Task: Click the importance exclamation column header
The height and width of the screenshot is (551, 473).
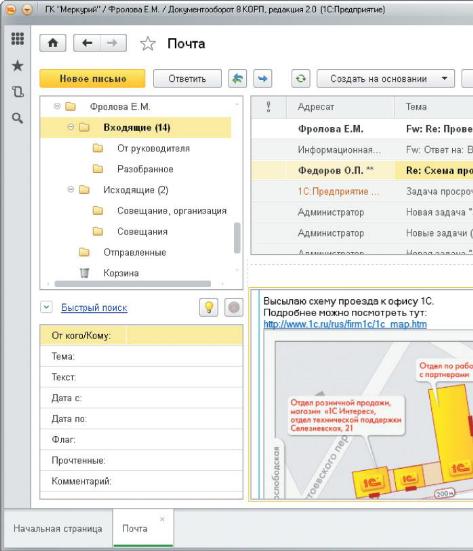Action: [x=268, y=106]
